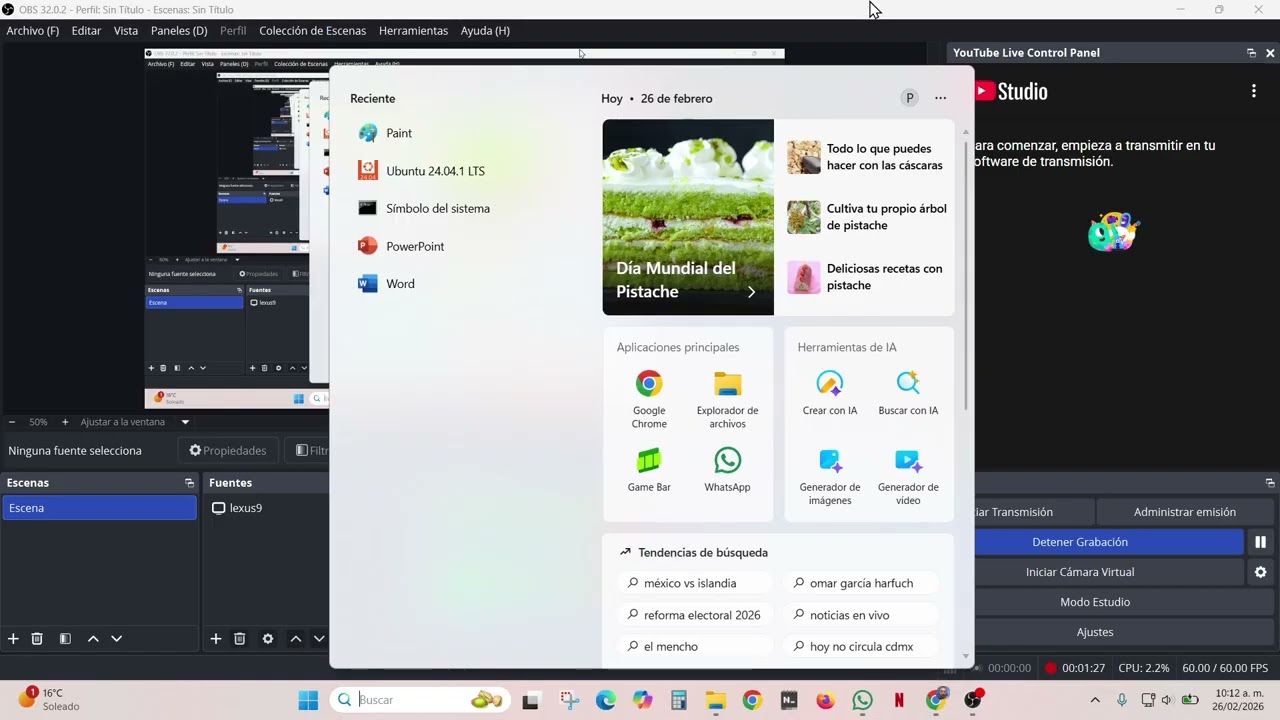Viewport: 1280px width, 720px height.
Task: Click the Windows Start button
Action: pyautogui.click(x=308, y=700)
